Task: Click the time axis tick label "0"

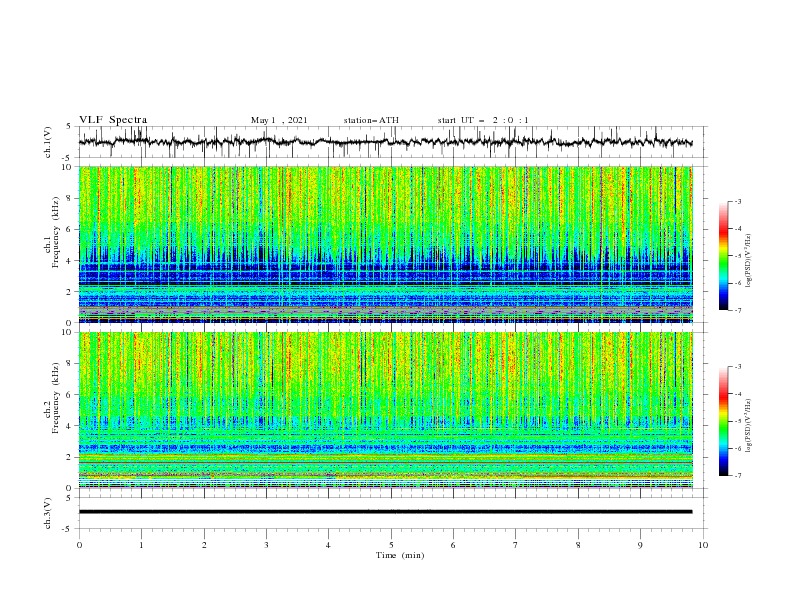Action: 79,545
